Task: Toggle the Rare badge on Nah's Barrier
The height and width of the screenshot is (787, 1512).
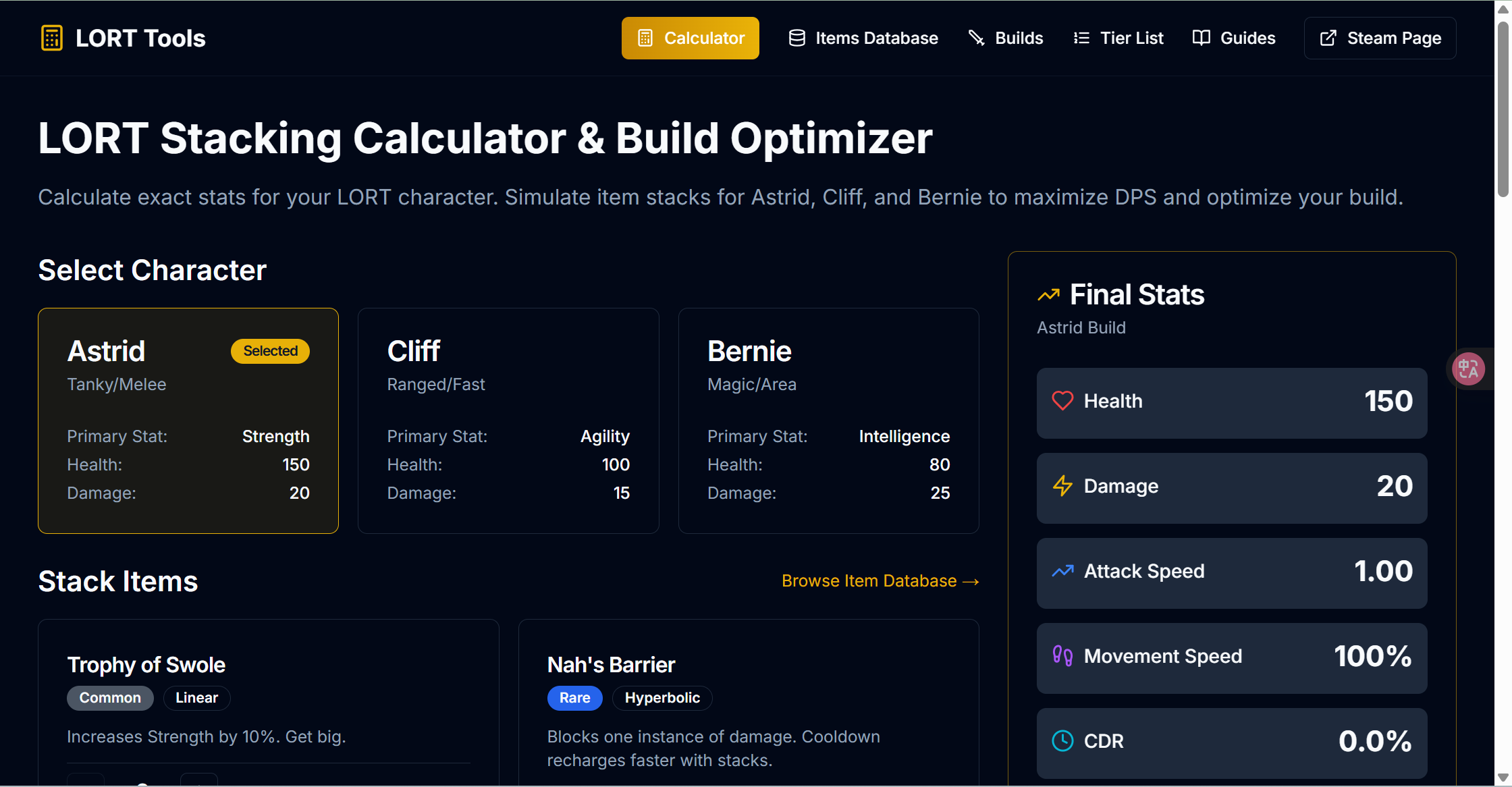Action: (574, 698)
